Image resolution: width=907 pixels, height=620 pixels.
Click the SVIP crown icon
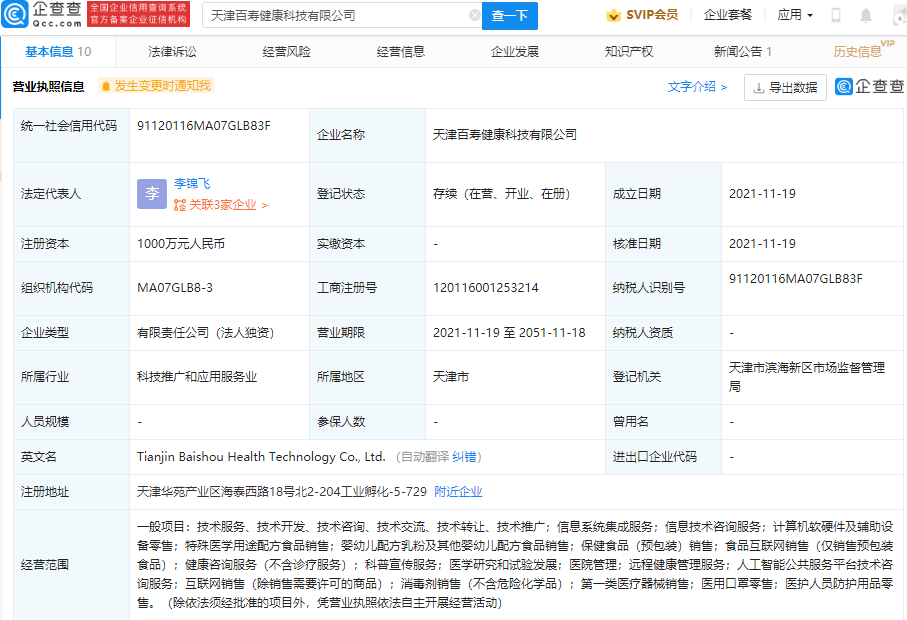click(613, 15)
